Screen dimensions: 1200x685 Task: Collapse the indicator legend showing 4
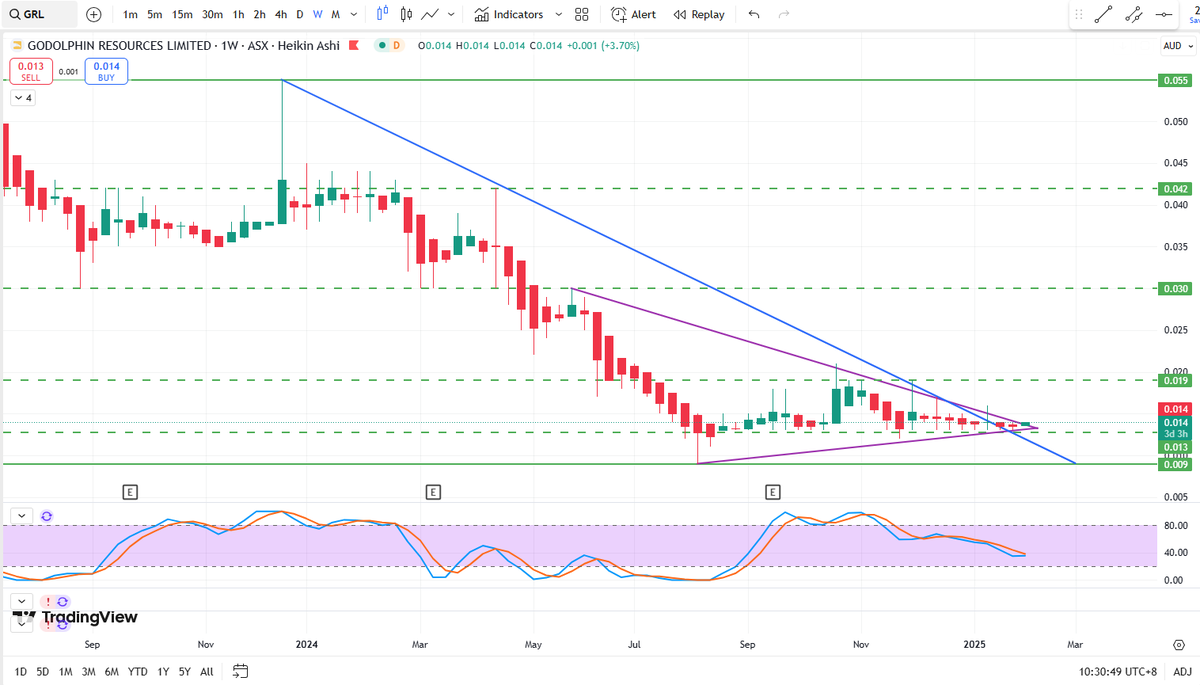(23, 98)
